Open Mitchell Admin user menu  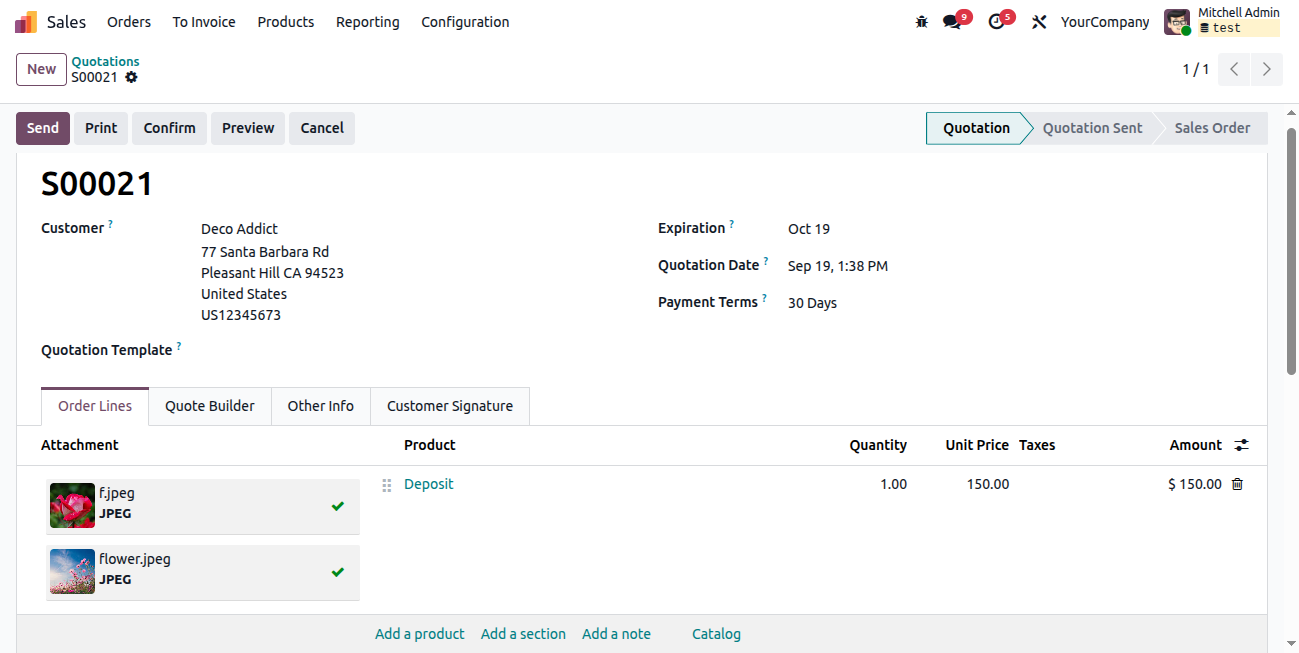(x=1222, y=21)
